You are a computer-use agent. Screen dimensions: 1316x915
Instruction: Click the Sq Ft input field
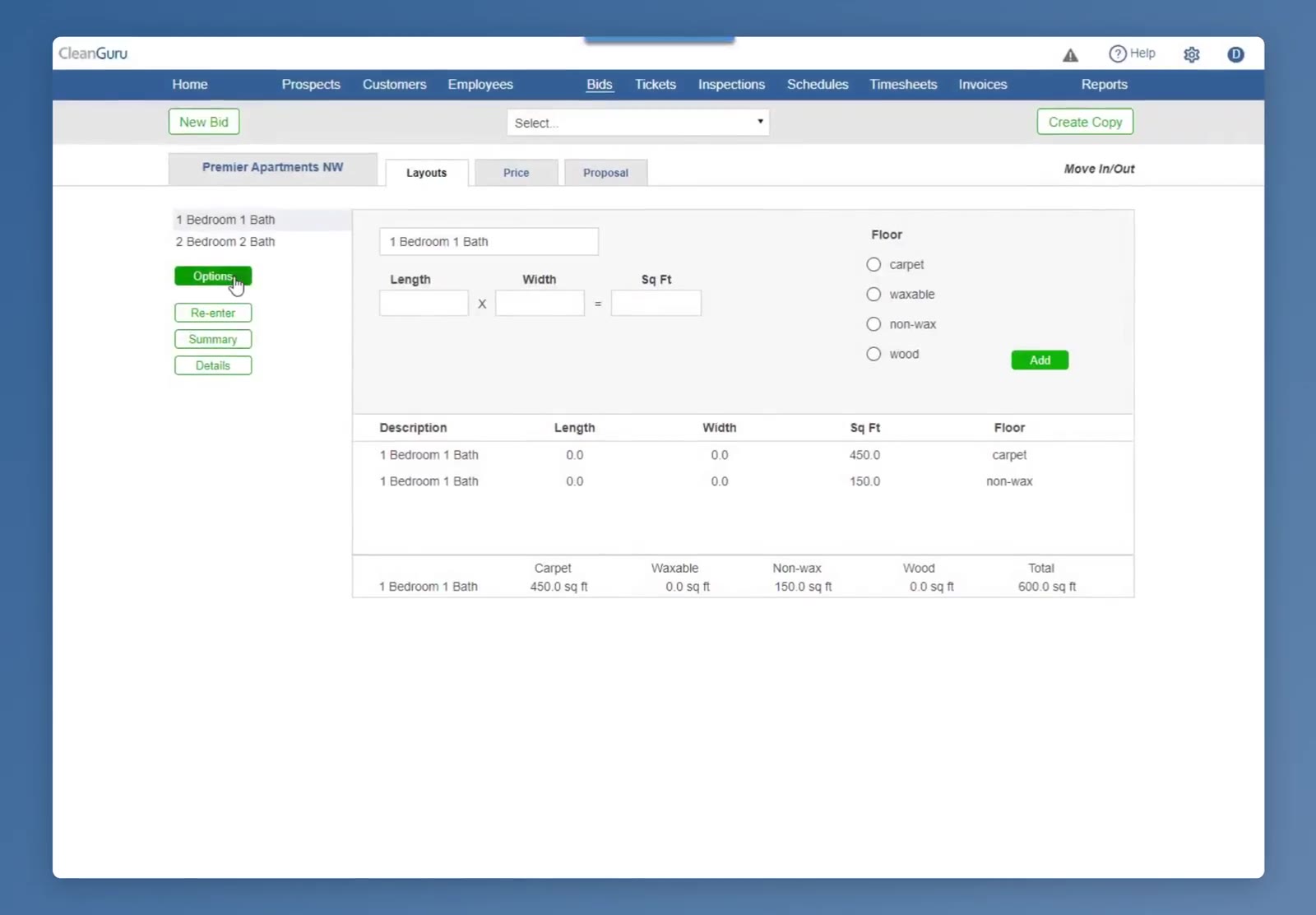click(656, 303)
